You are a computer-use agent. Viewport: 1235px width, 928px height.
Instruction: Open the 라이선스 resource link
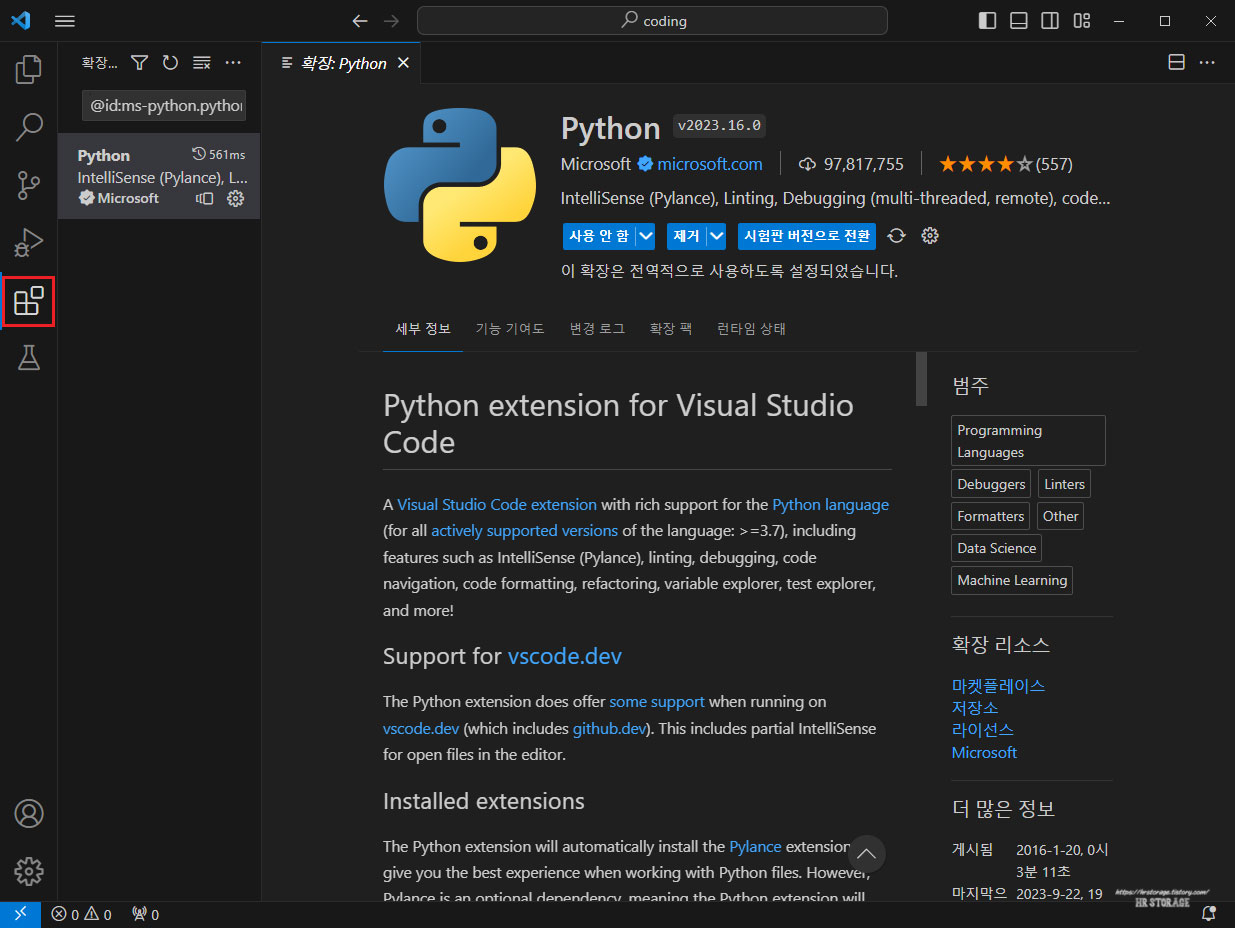pyautogui.click(x=983, y=729)
